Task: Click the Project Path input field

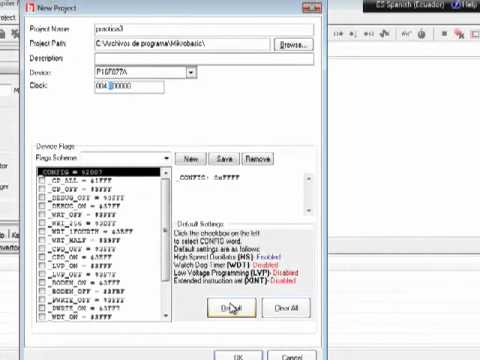Action: [x=182, y=44]
